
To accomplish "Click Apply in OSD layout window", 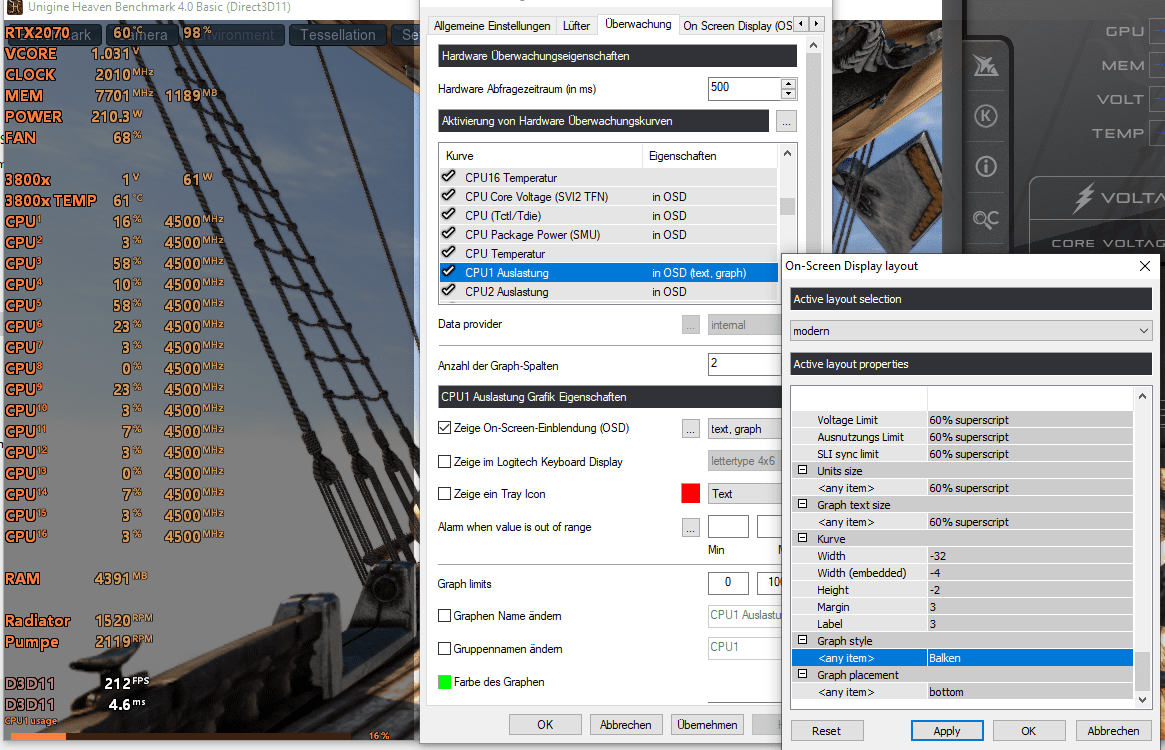I will point(947,731).
